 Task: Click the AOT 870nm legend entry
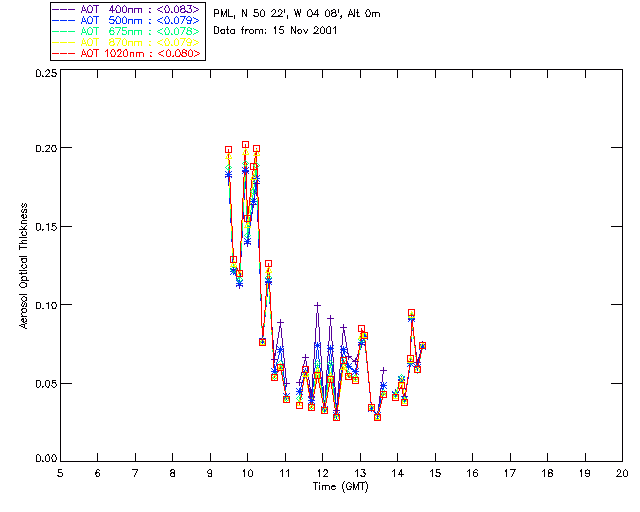[127, 42]
